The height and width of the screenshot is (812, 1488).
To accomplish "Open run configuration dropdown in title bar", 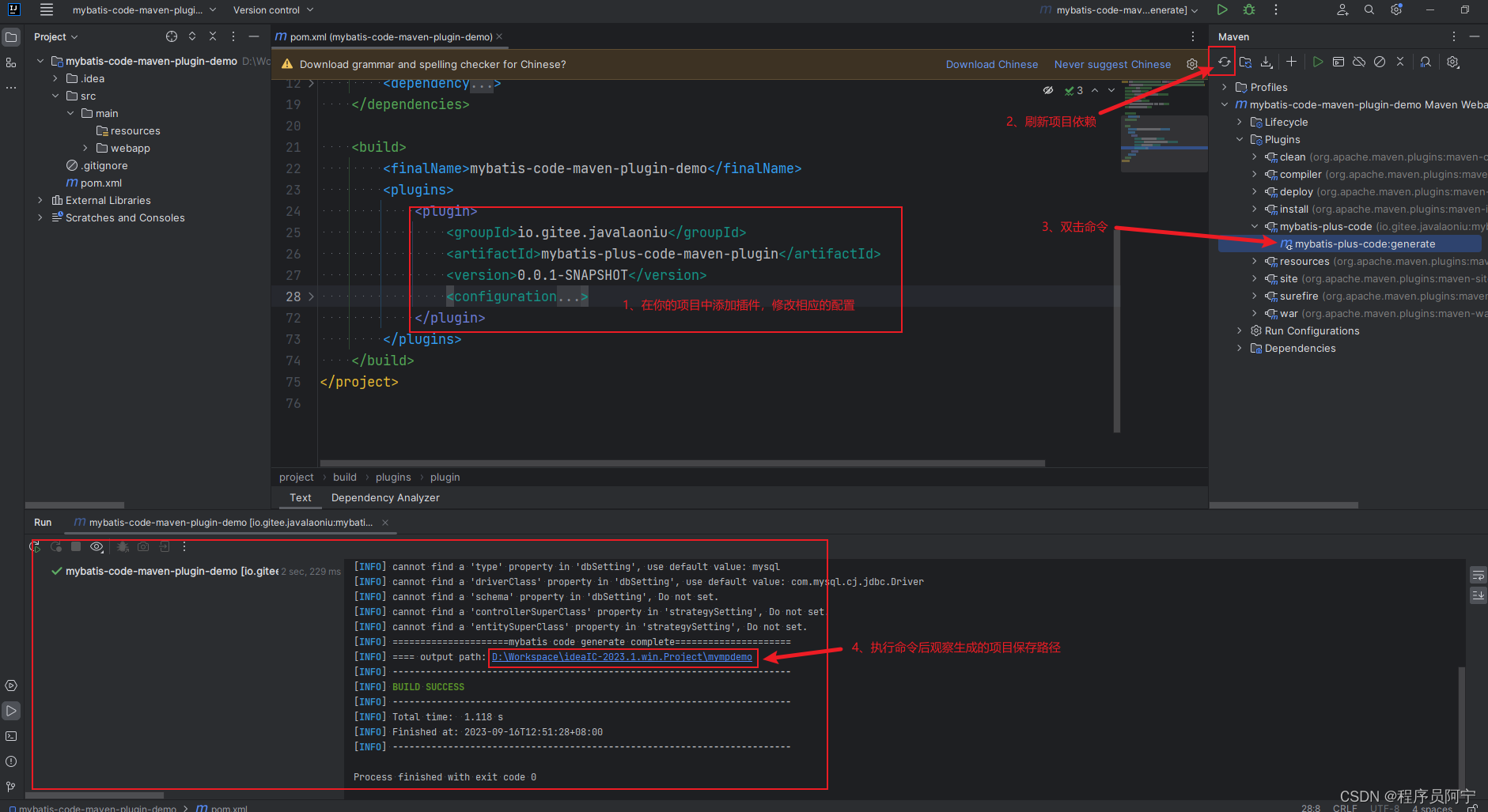I will 1119,9.
